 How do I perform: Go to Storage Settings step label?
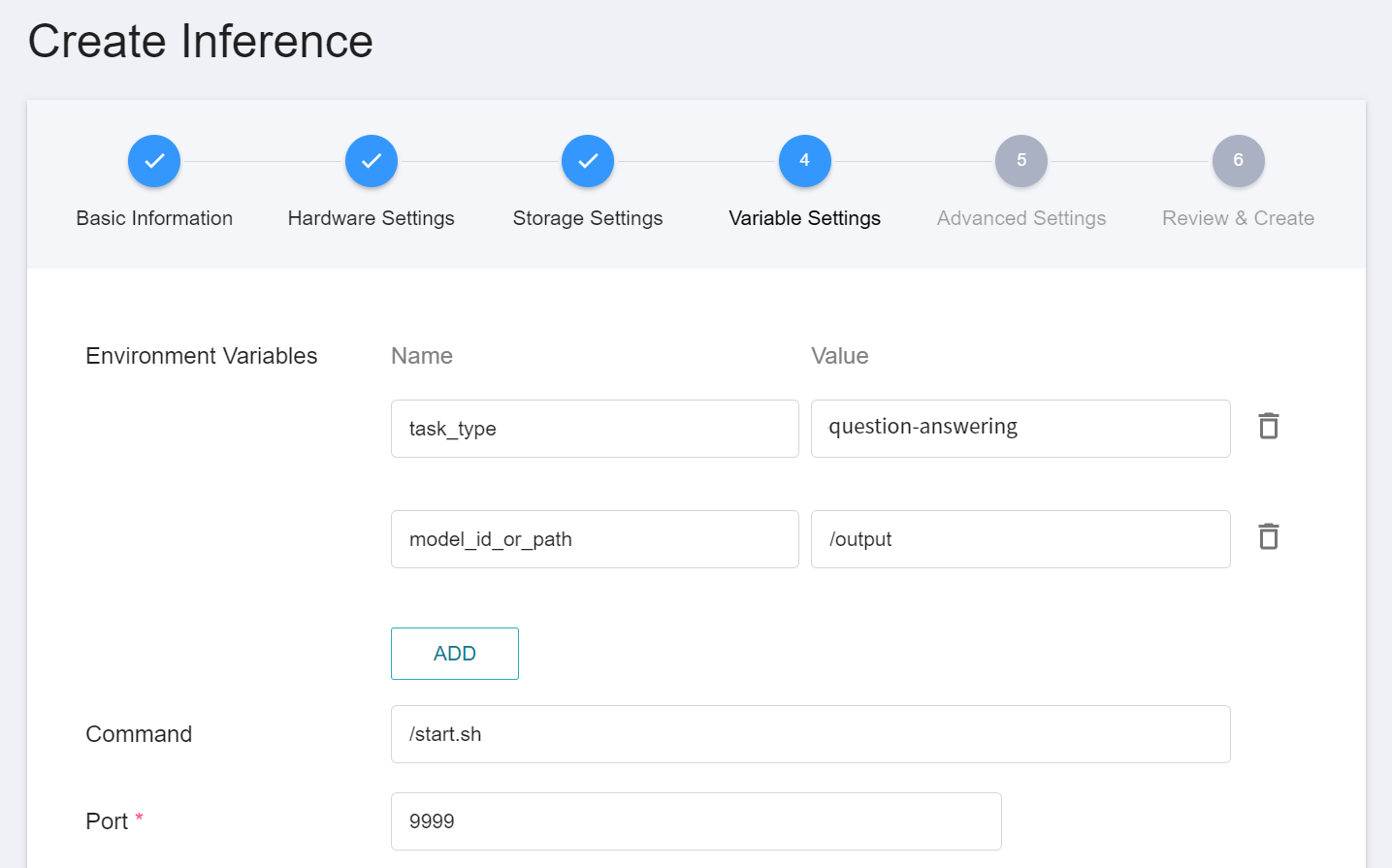coord(588,218)
